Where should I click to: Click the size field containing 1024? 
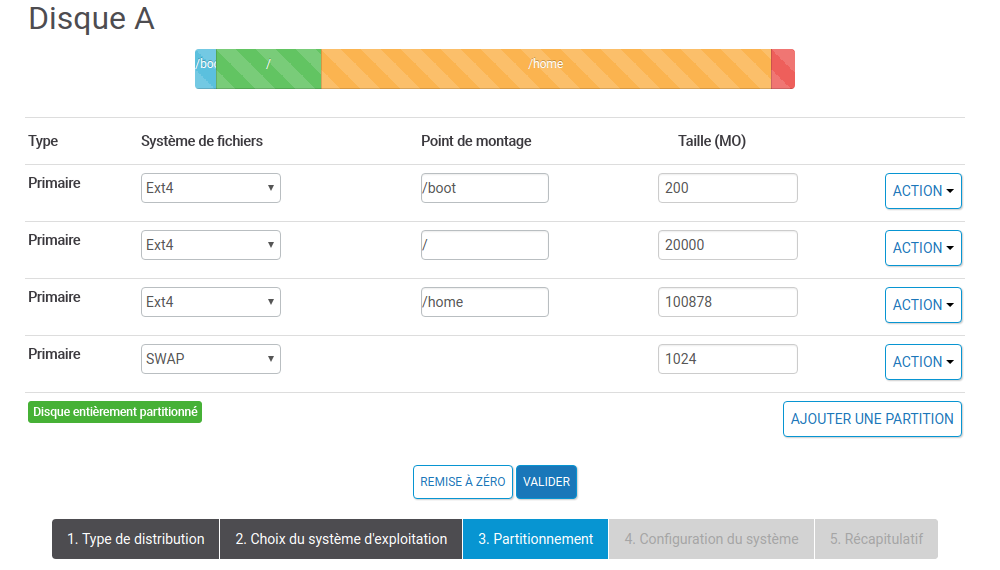(727, 359)
